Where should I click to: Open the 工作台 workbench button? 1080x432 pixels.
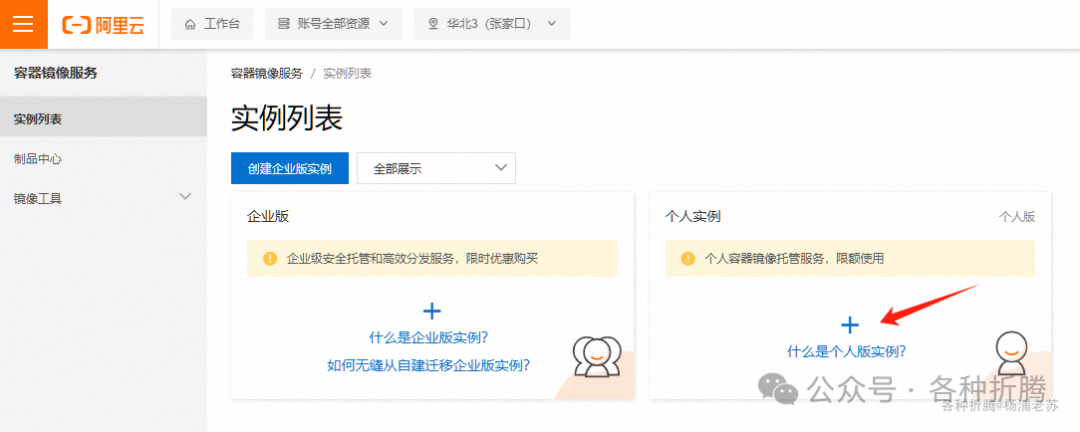213,24
